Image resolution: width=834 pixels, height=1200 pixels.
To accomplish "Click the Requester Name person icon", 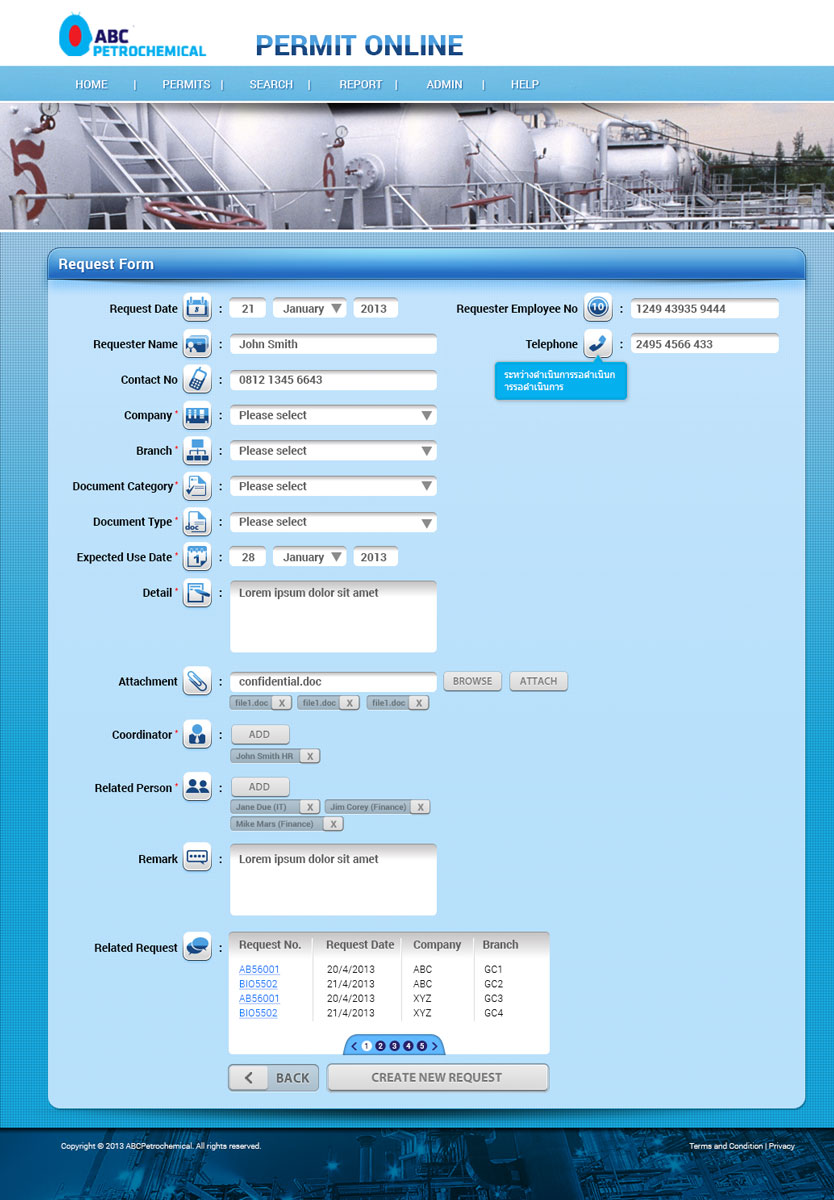I will click(x=197, y=343).
